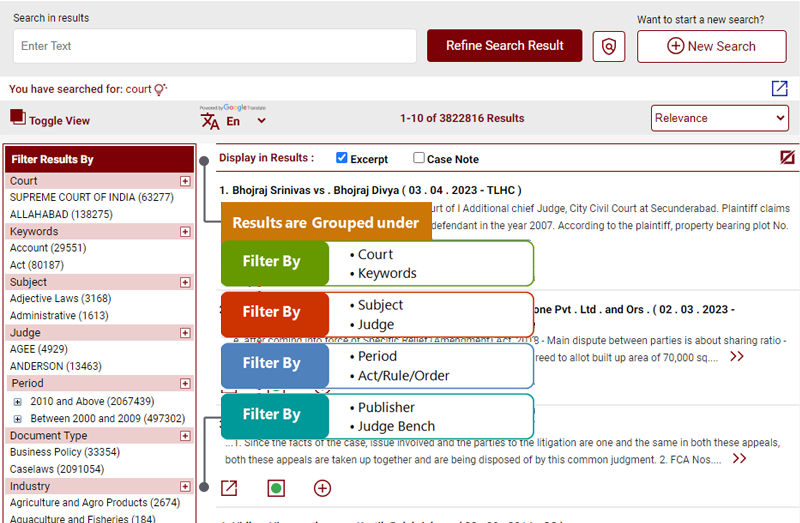Click the hide display icon right of Case Note
Screen dimensions: 800x523
point(788,158)
